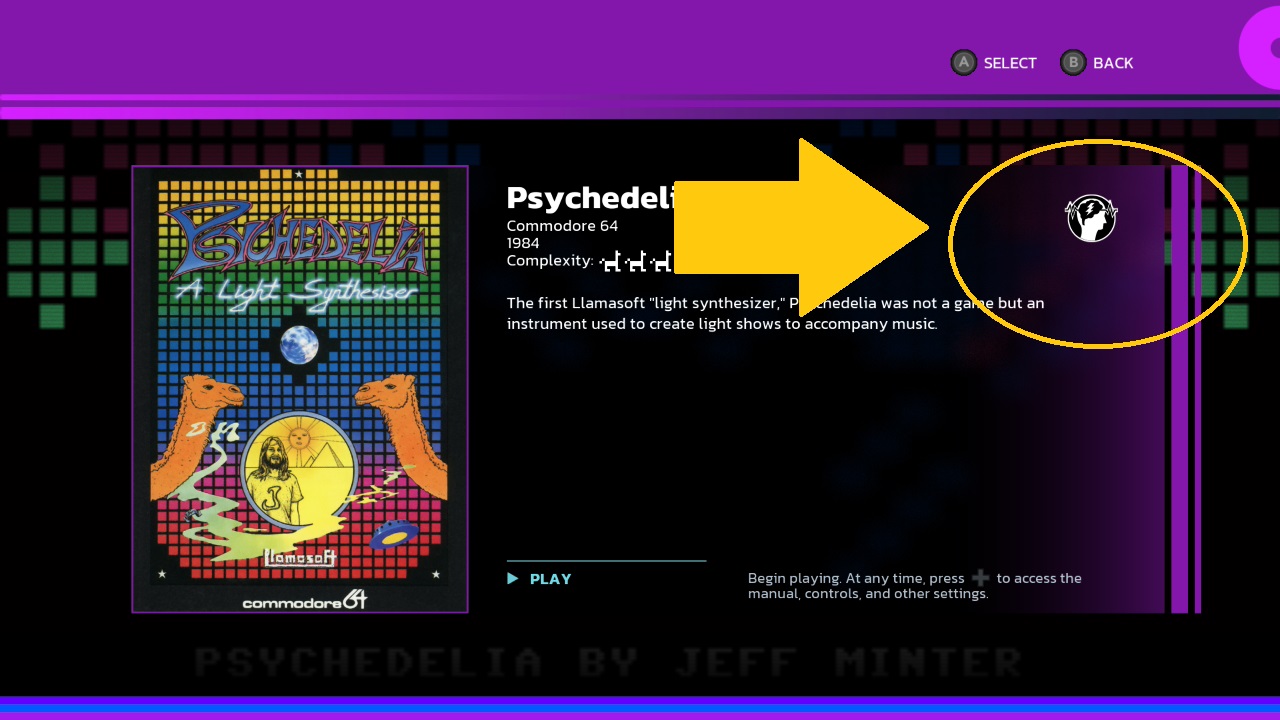Image resolution: width=1280 pixels, height=720 pixels.
Task: Click the Llamasoft logo on box art
Action: pos(299,554)
